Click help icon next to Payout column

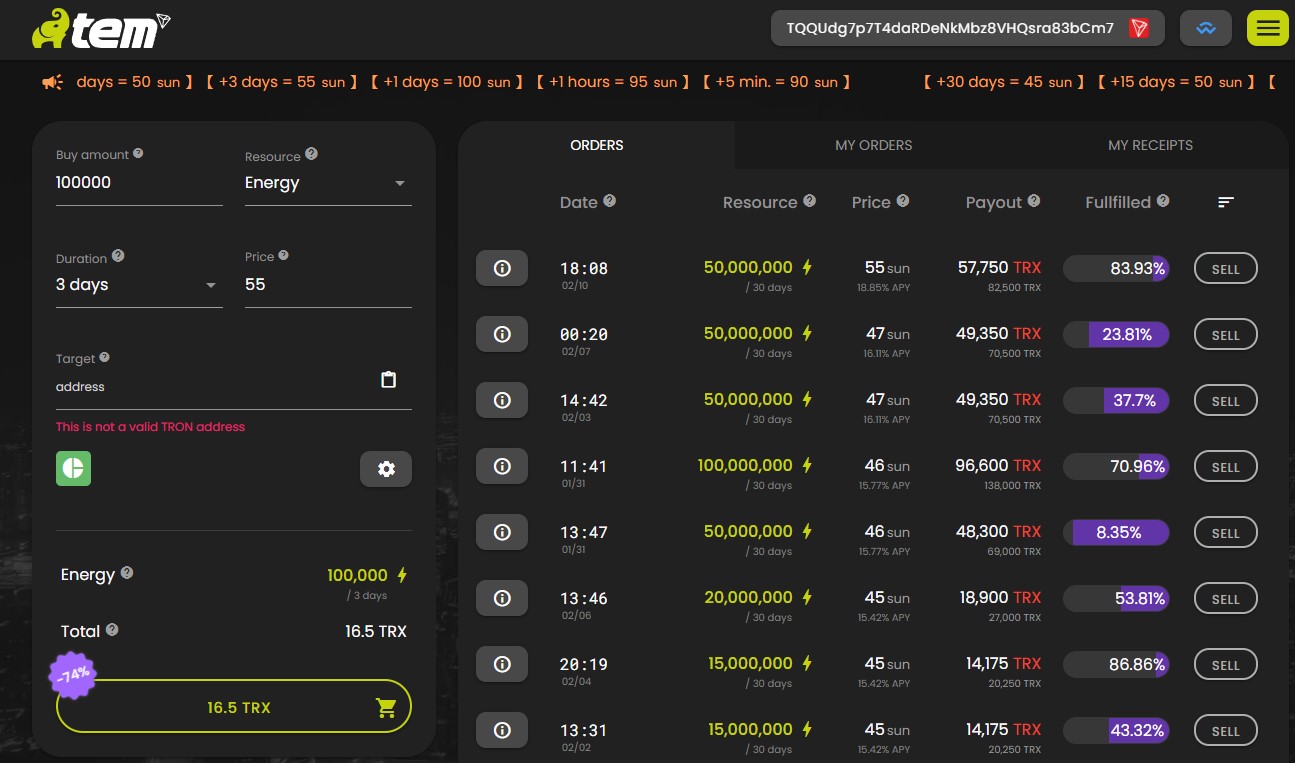[x=1034, y=201]
